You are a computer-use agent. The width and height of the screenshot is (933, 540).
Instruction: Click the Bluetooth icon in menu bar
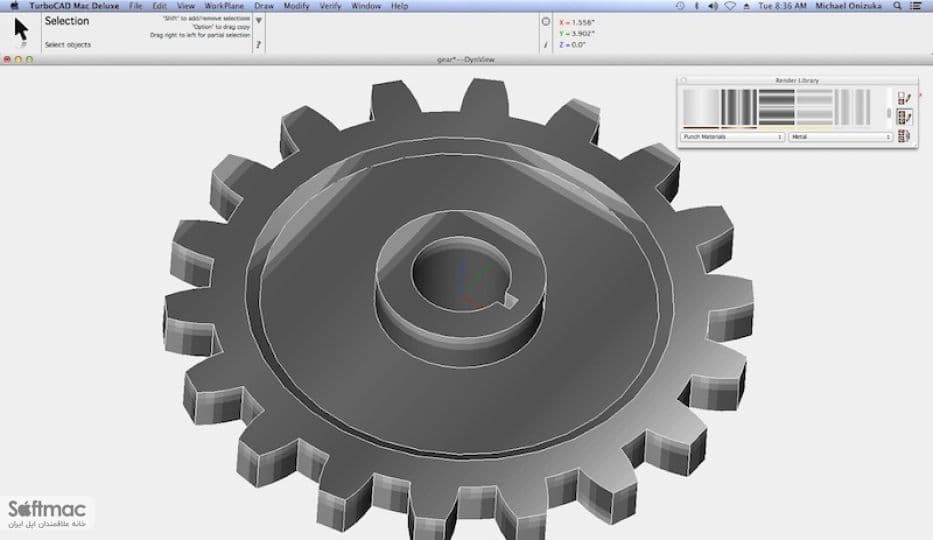click(x=697, y=6)
